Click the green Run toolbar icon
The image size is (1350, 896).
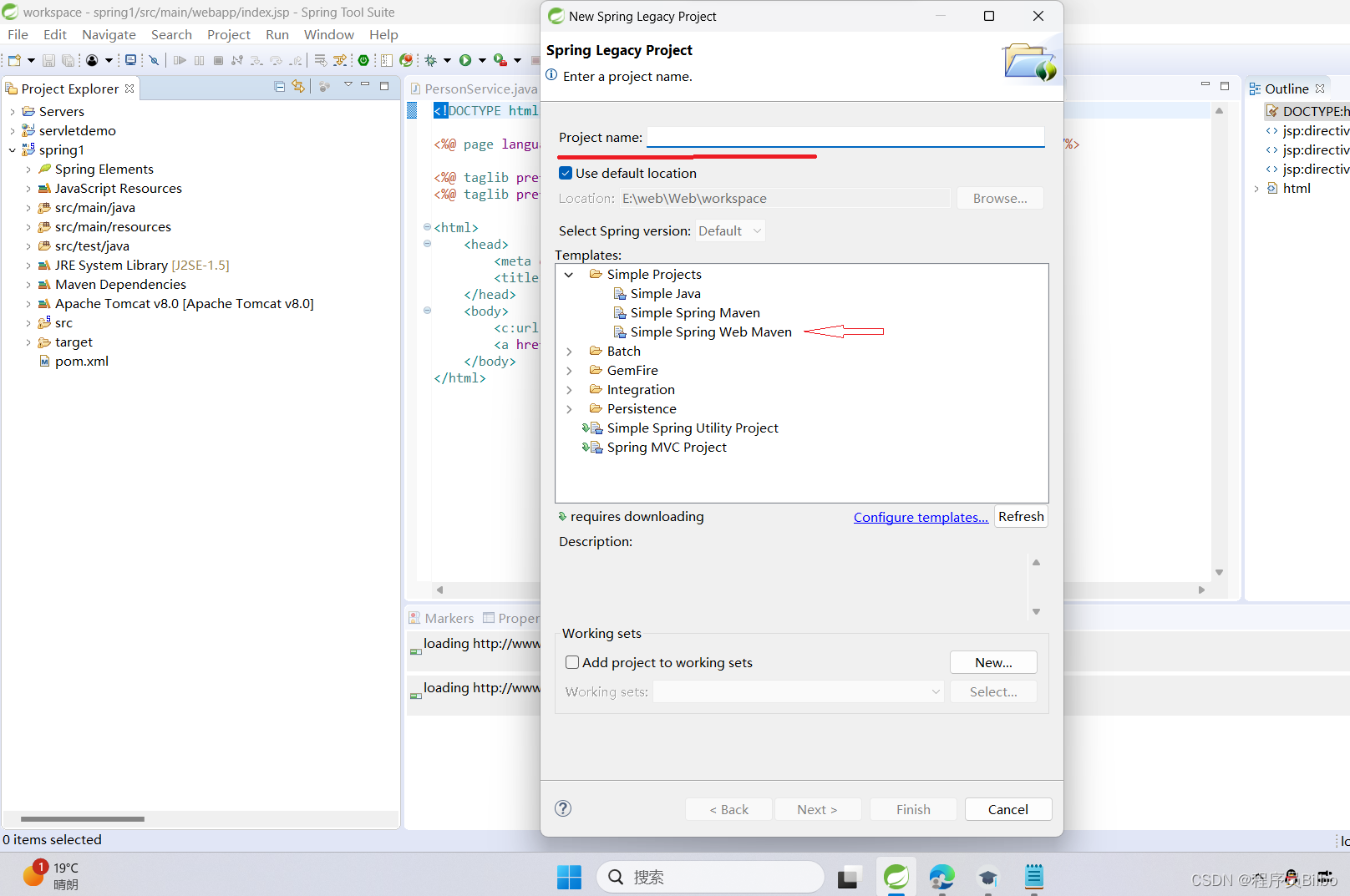click(465, 60)
